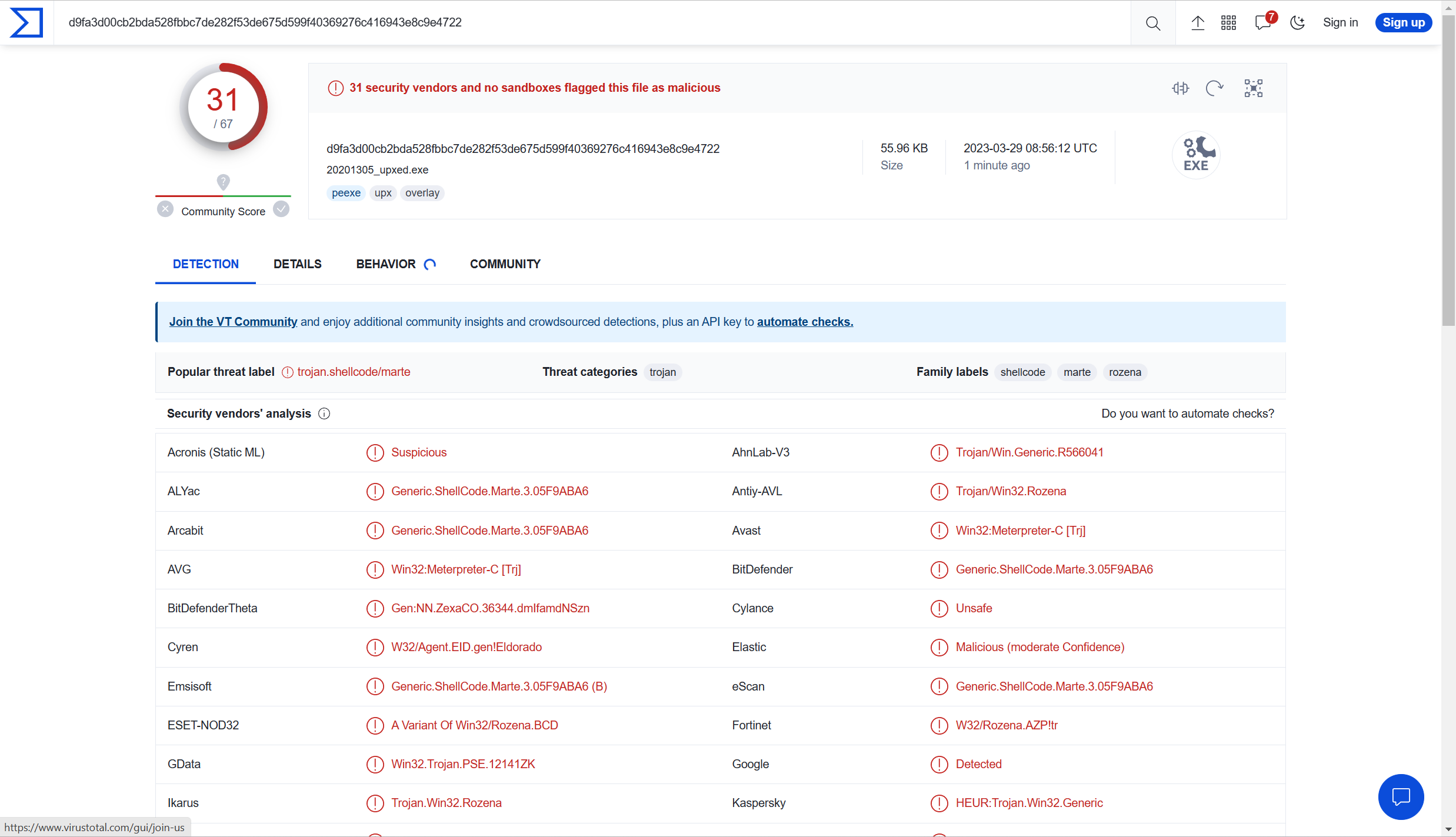This screenshot has height=837, width=1456.
Task: Click the VirusTotal logo icon
Action: tap(26, 22)
